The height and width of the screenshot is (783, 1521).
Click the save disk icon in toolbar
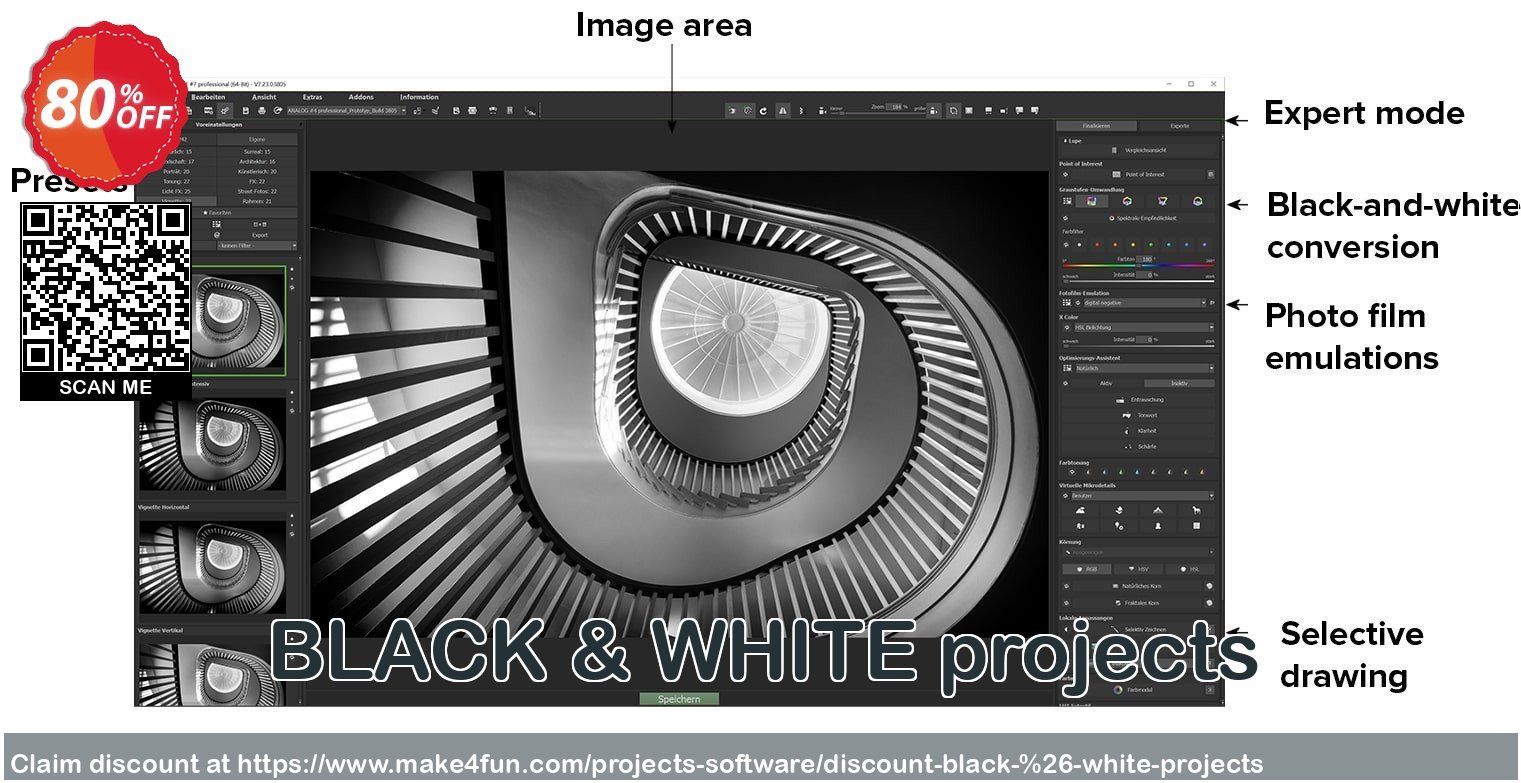tap(245, 110)
